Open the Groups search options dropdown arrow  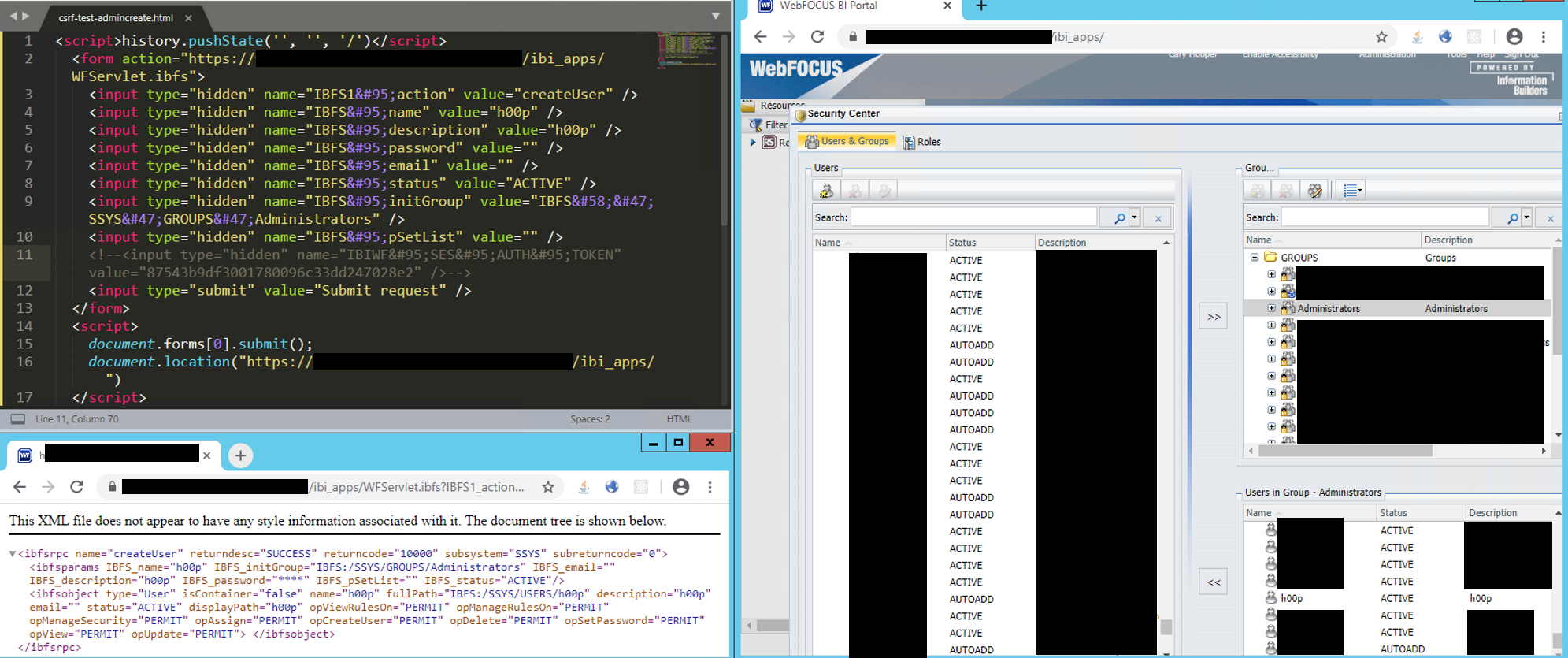point(1526,217)
